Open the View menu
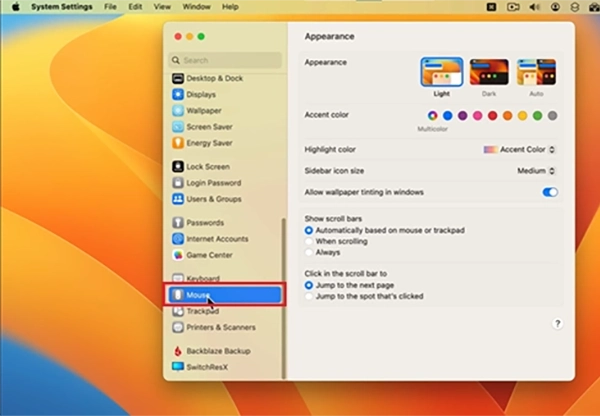This screenshot has height=416, width=600. pos(162,7)
